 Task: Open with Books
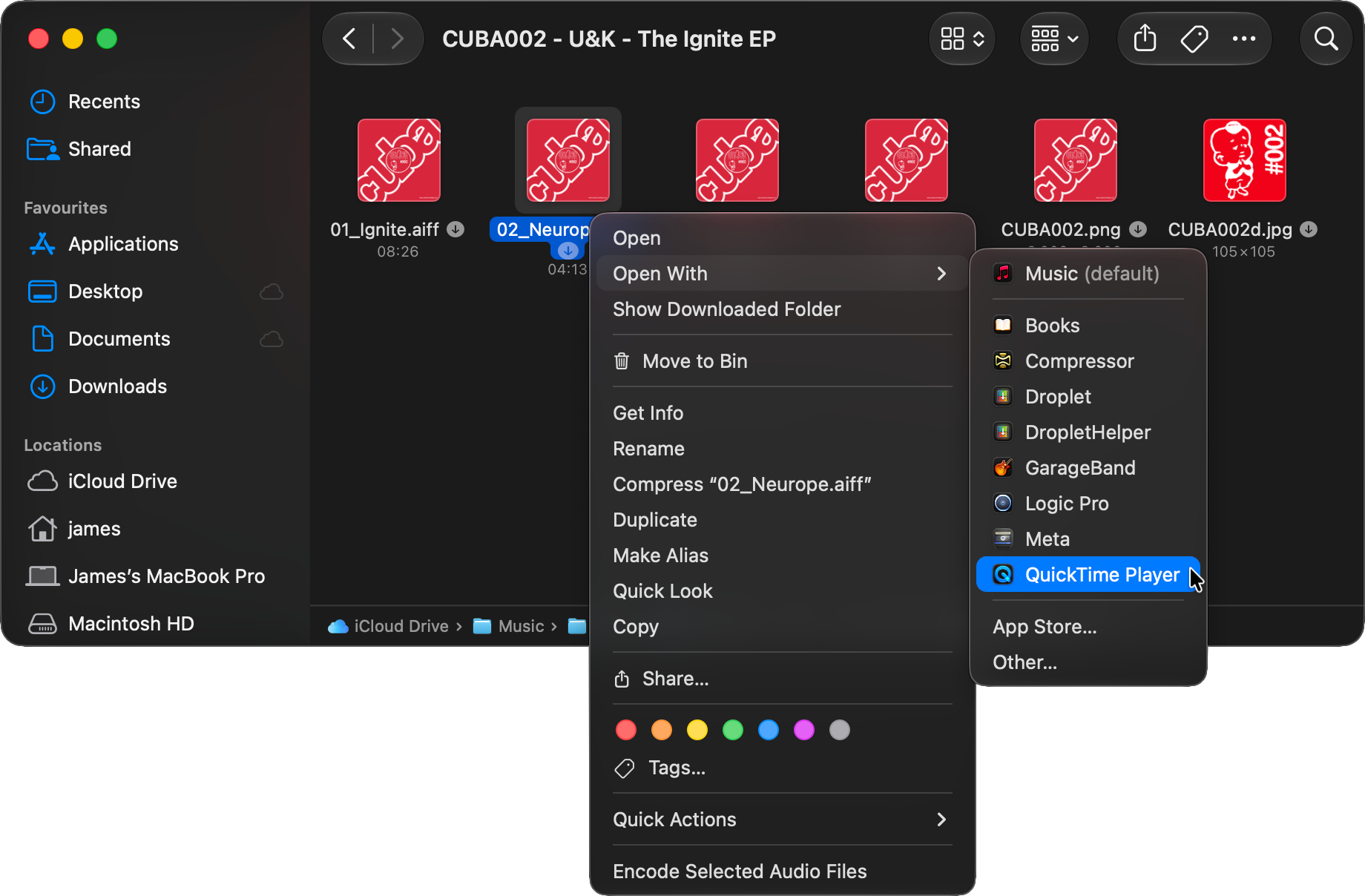[1088, 326]
